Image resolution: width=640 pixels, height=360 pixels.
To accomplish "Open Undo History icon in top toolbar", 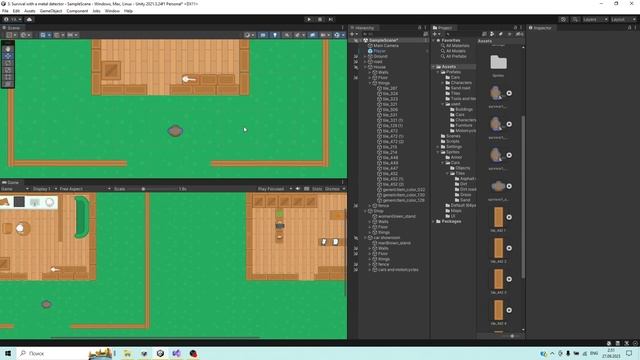I will [563, 19].
